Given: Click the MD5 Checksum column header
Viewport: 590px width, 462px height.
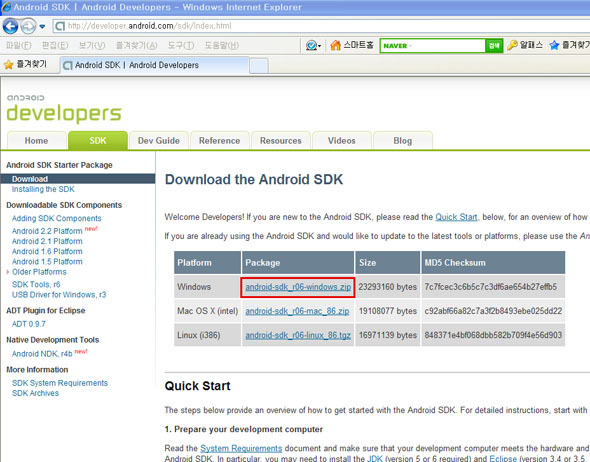Looking at the screenshot, I should [493, 263].
